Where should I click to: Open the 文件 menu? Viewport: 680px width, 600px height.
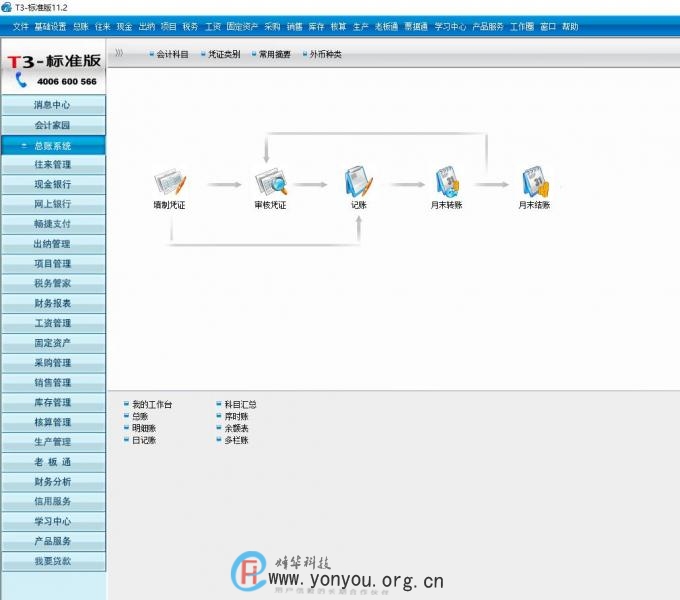pos(21,27)
